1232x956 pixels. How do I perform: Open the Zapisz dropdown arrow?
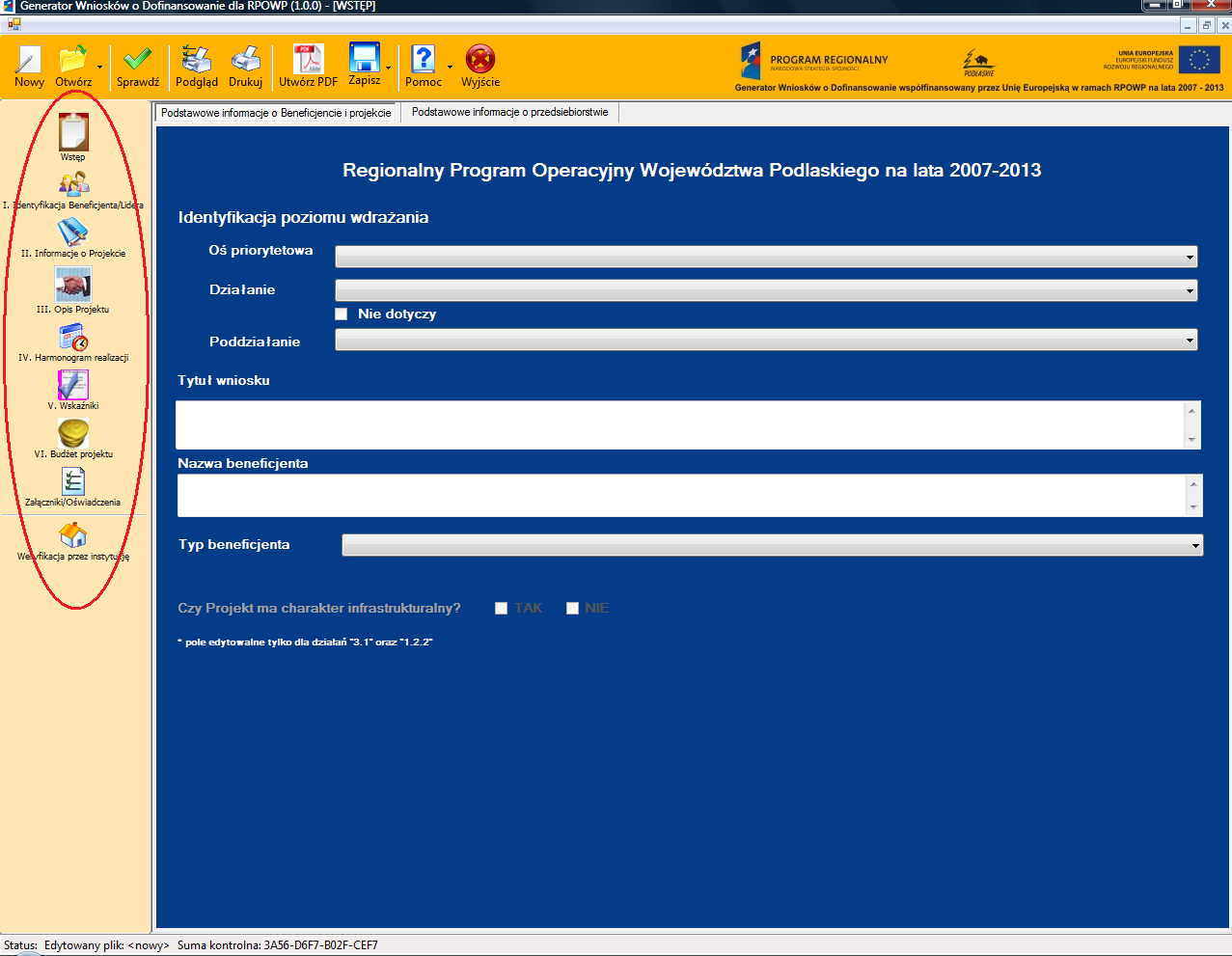point(388,68)
